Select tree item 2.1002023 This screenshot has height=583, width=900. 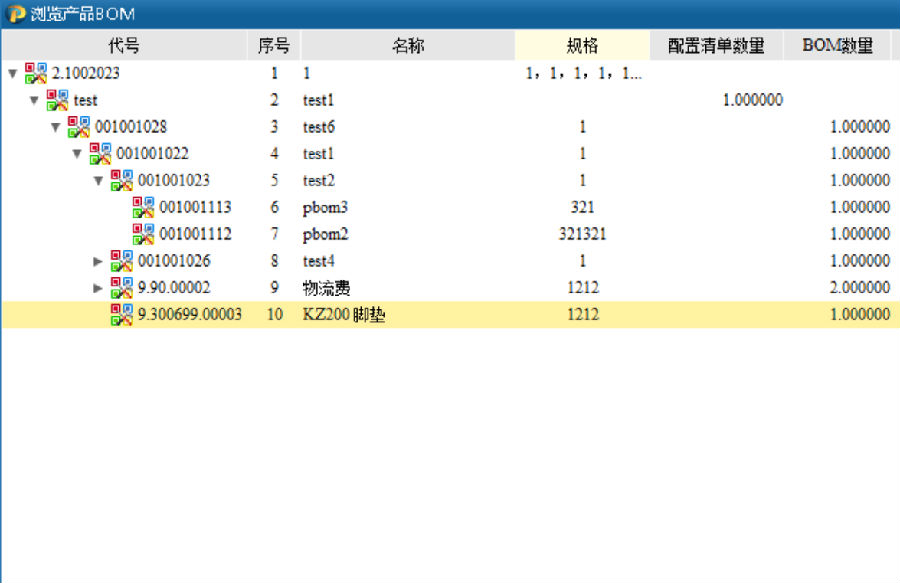86,73
